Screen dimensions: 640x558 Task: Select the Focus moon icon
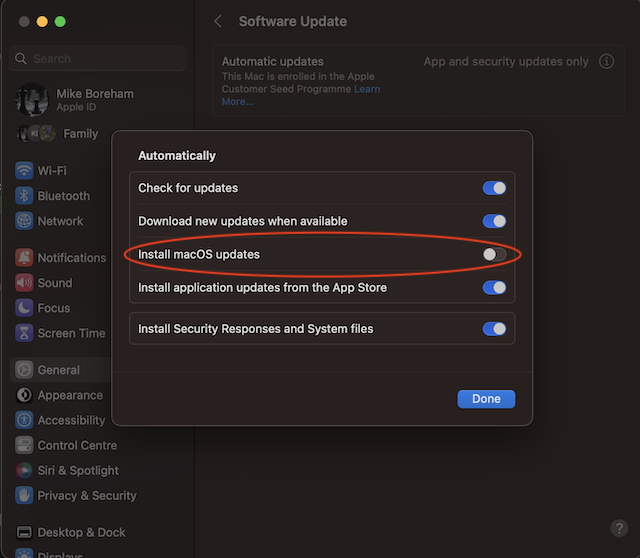[24, 308]
